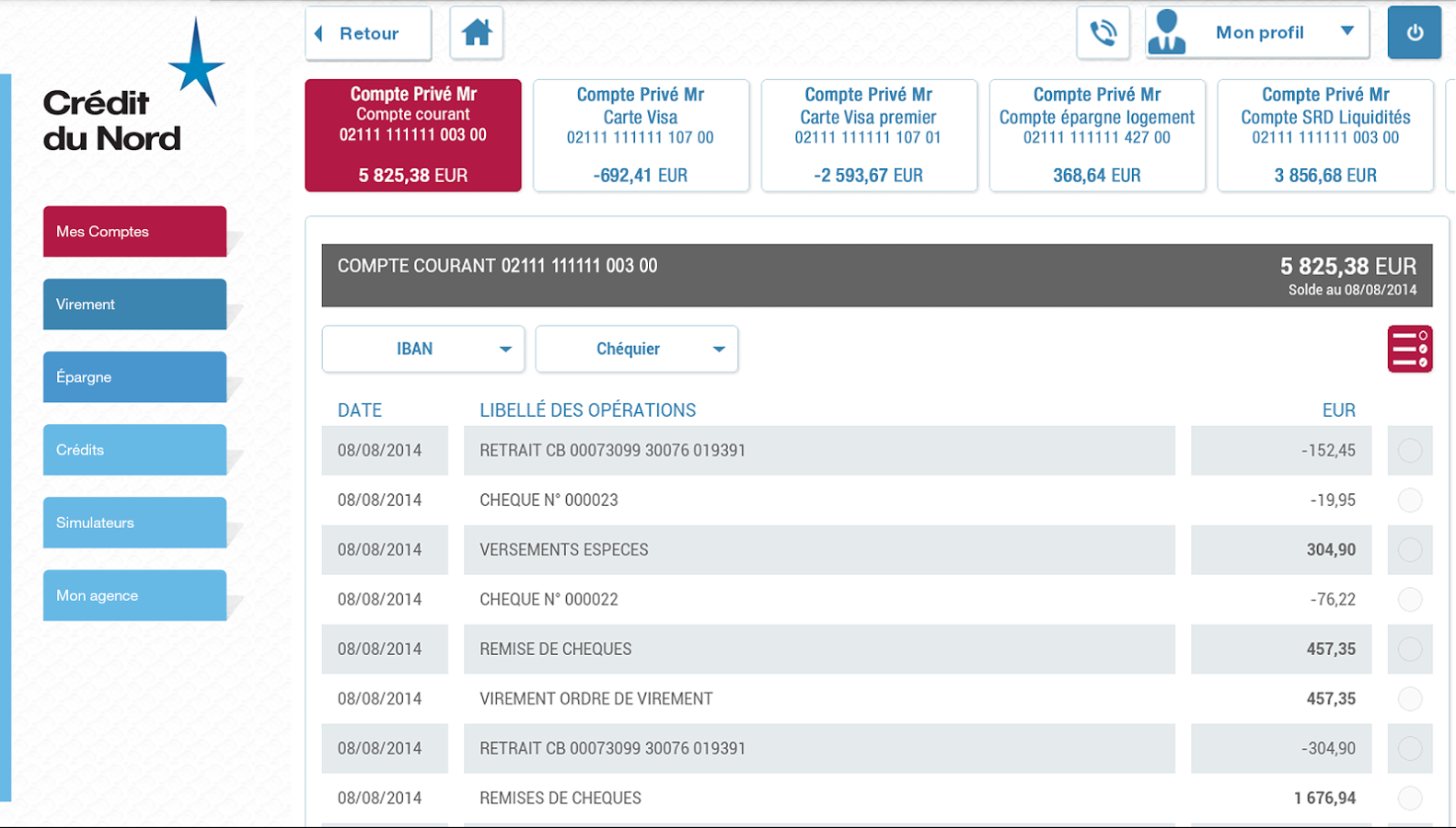Image resolution: width=1456 pixels, height=828 pixels.
Task: Select the radio for CHEQUE N° 000023
Action: [x=1410, y=500]
